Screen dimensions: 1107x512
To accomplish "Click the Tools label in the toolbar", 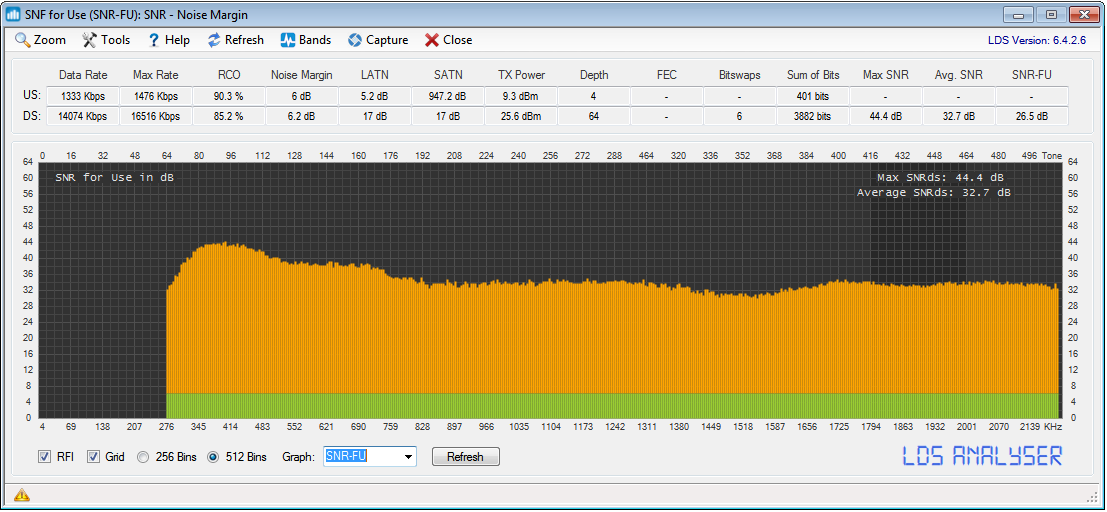I will [x=115, y=40].
